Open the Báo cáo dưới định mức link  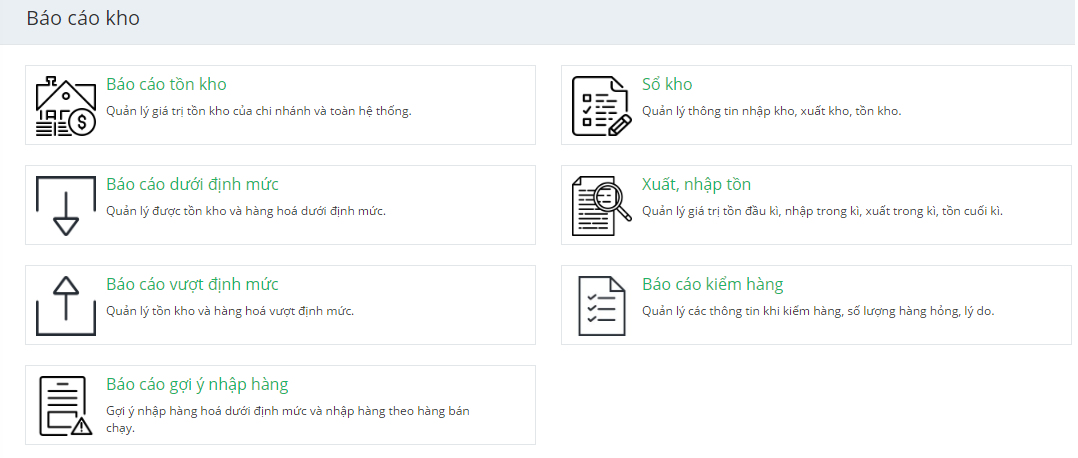(x=192, y=185)
